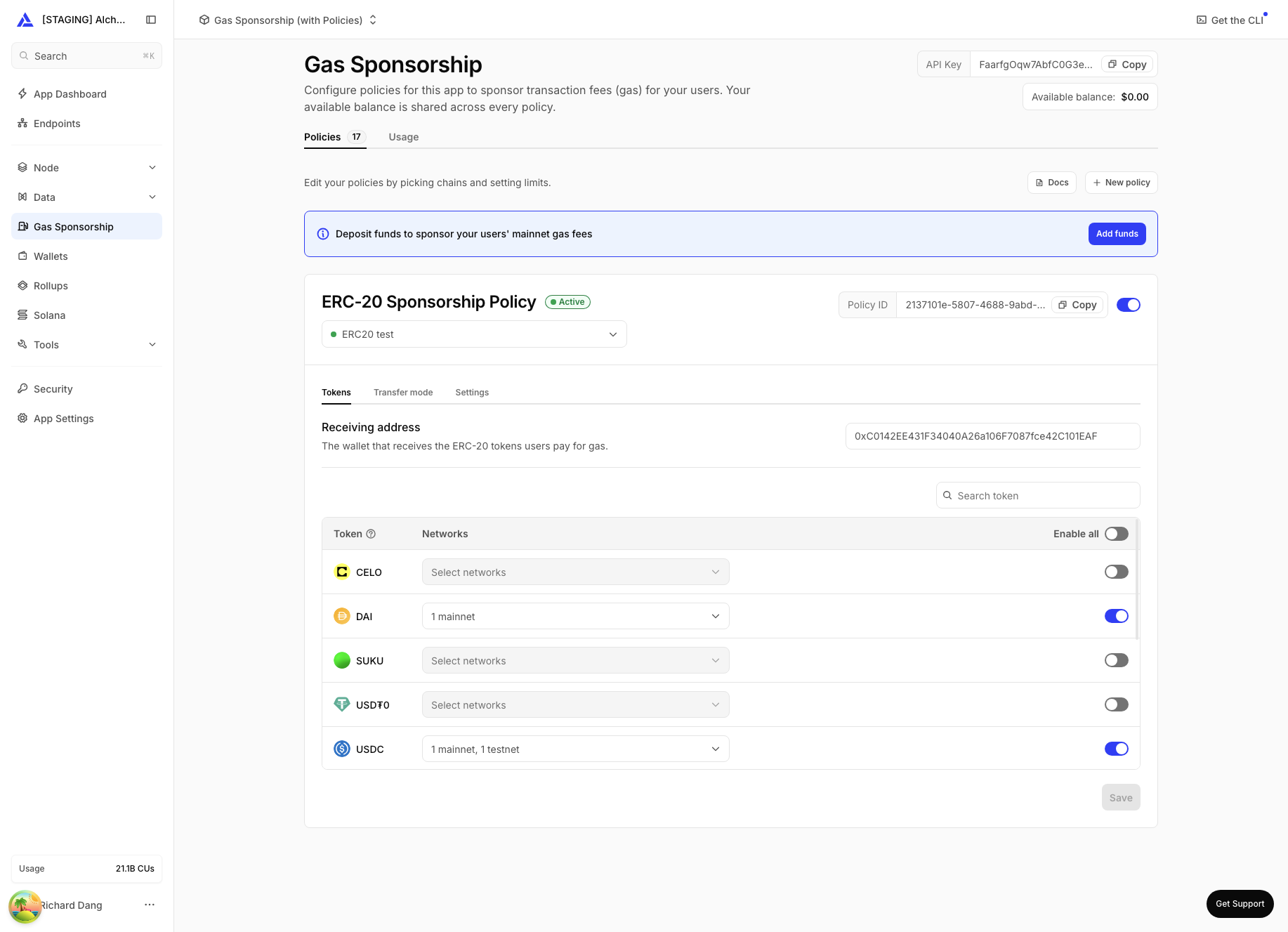
Task: Click the USD₮0 token icon
Action: click(342, 704)
